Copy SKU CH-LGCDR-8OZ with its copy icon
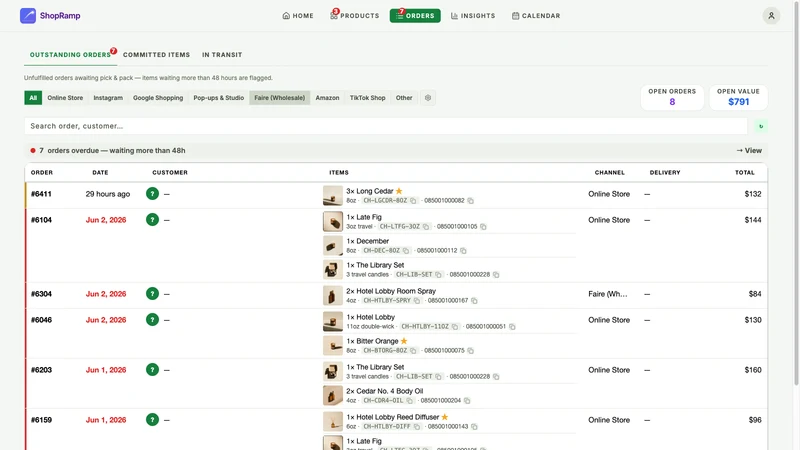Image resolution: width=800 pixels, height=450 pixels. 413,201
